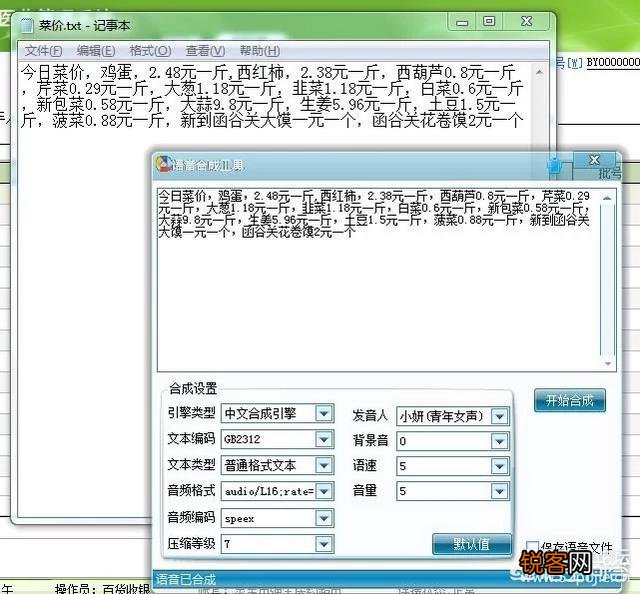This screenshot has width=640, height=594.
Task: Expand the 背景音 dropdown
Action: 500,441
